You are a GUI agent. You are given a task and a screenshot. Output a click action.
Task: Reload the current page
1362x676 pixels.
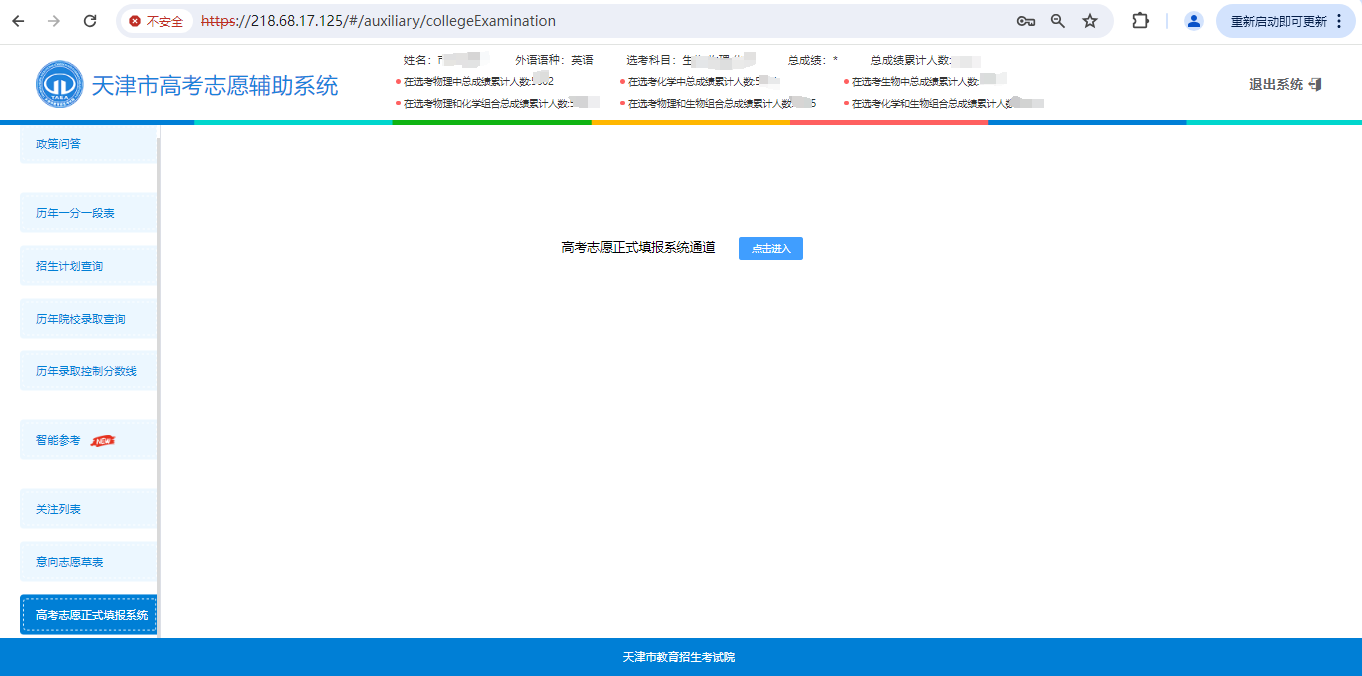point(90,21)
